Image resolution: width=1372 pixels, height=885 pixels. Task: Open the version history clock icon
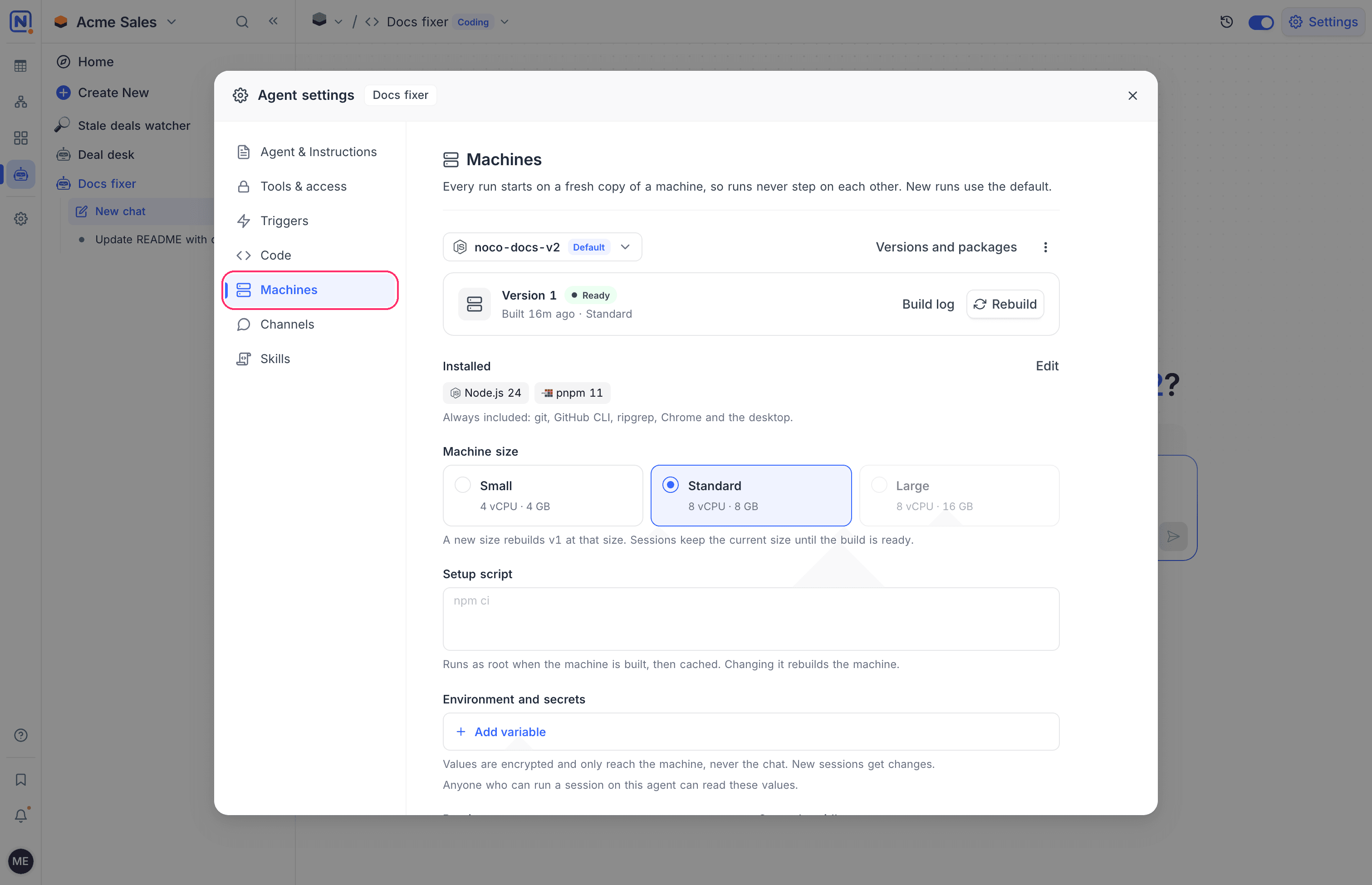pyautogui.click(x=1226, y=22)
